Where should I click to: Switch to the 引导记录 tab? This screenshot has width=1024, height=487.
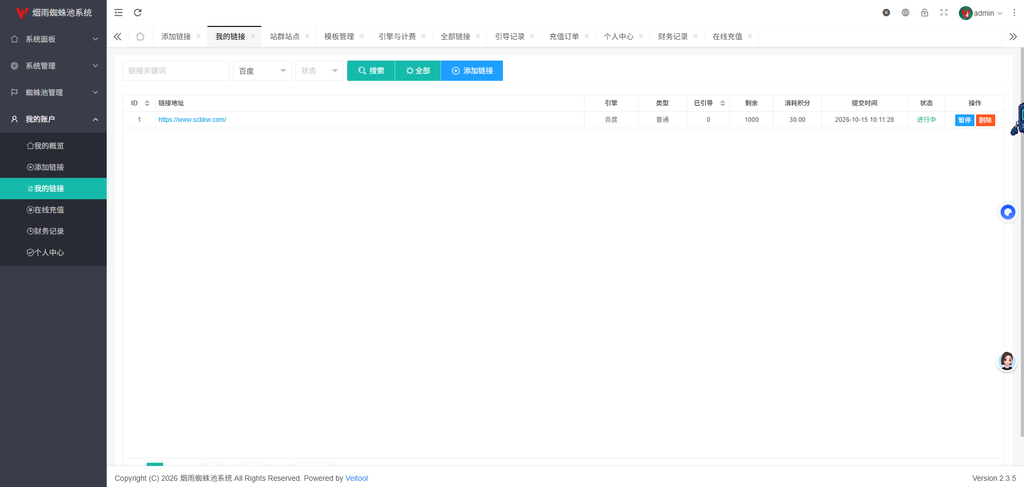(509, 37)
